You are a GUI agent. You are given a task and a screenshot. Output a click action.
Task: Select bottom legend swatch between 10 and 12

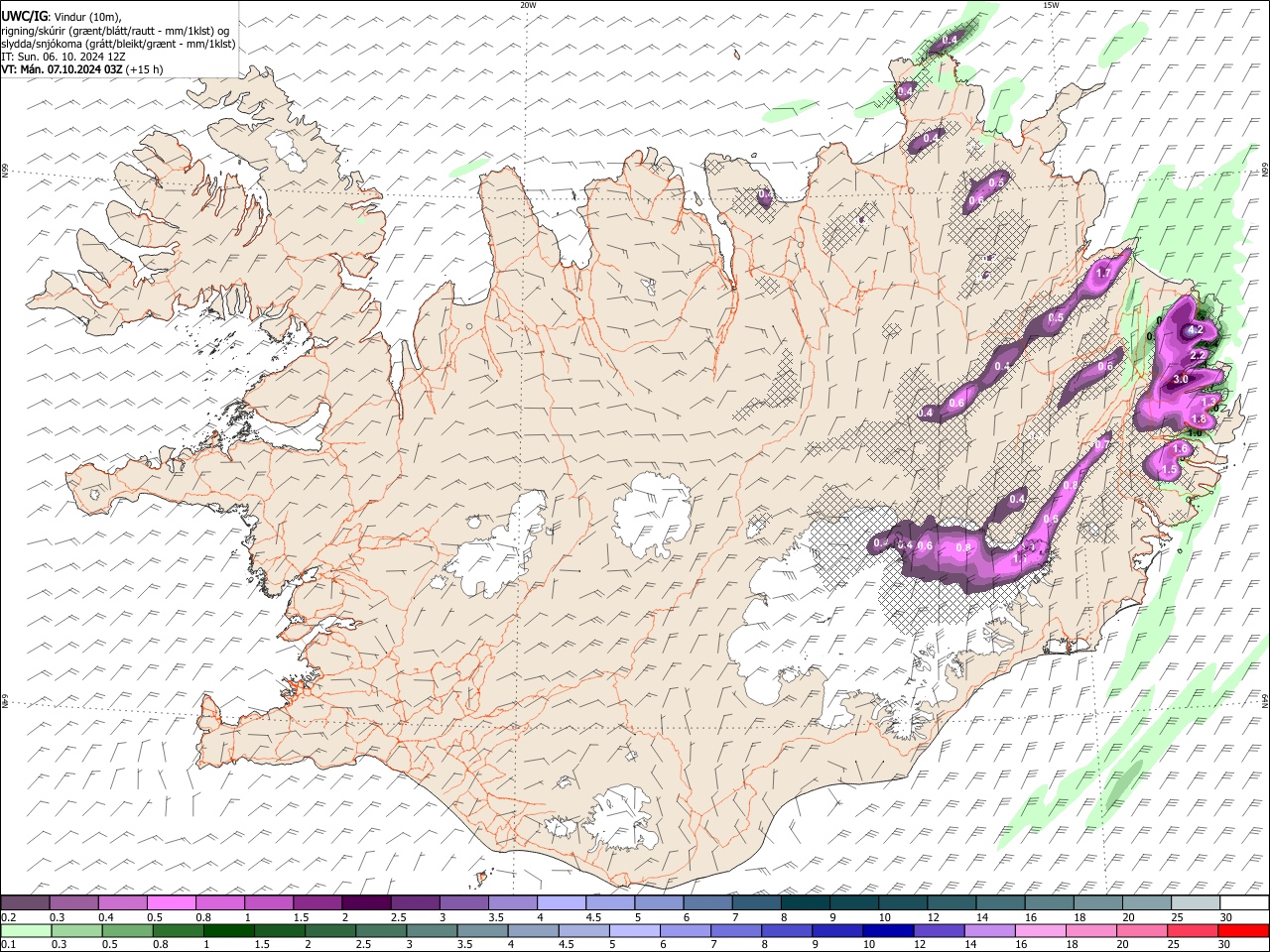(888, 930)
